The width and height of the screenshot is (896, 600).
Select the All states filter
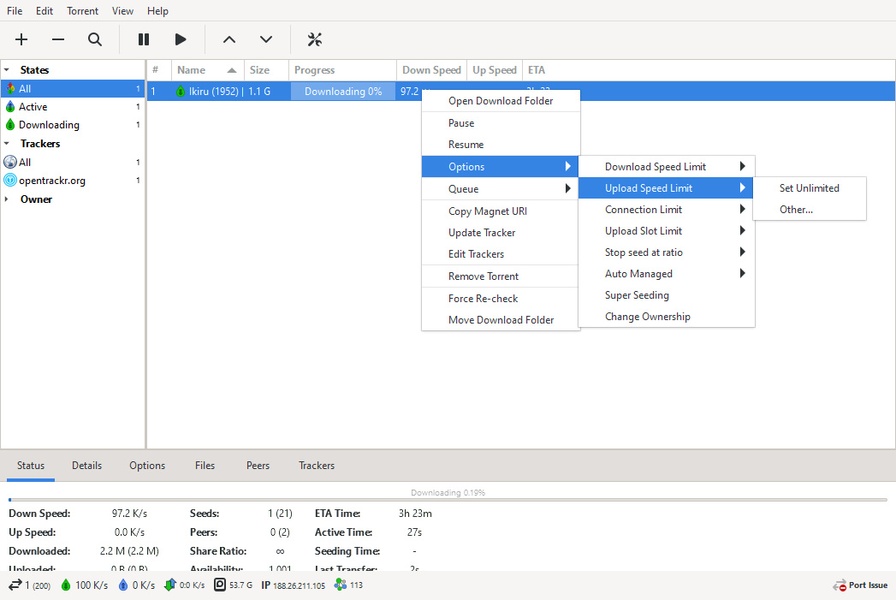tap(73, 89)
